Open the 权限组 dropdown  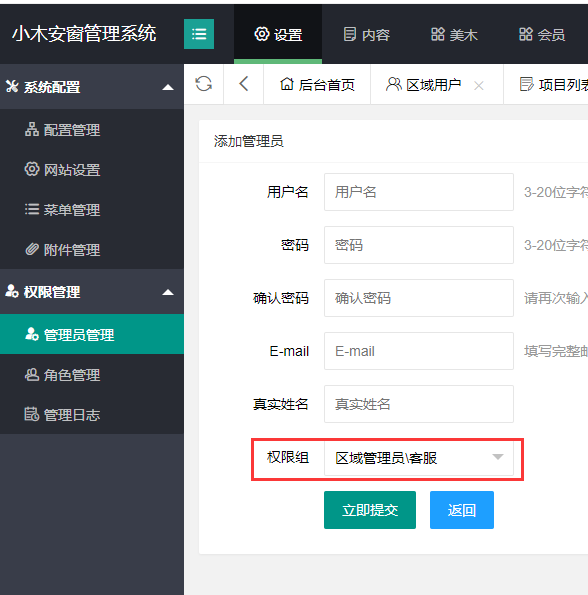pos(418,458)
